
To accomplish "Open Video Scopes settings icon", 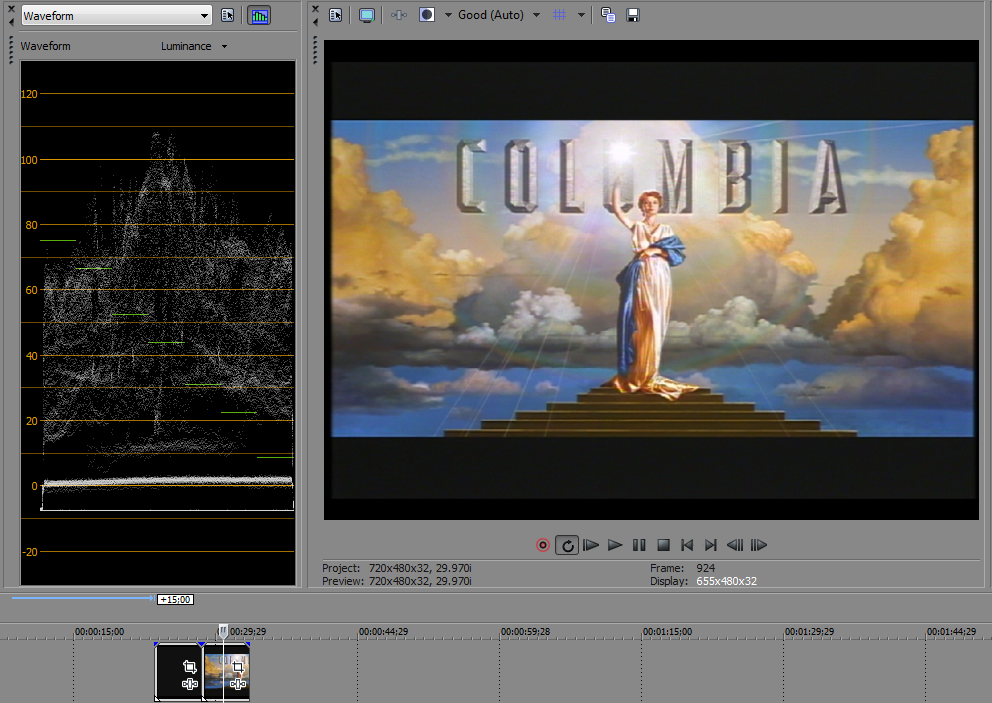I will 228,16.
